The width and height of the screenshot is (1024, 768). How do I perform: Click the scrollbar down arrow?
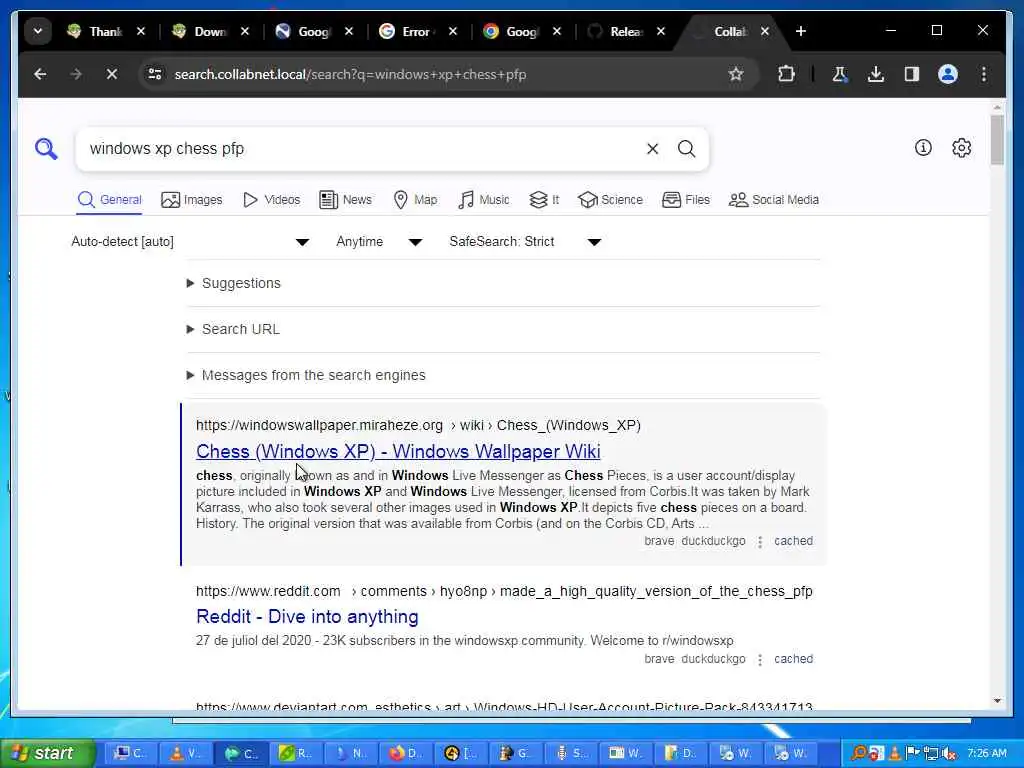[x=997, y=701]
